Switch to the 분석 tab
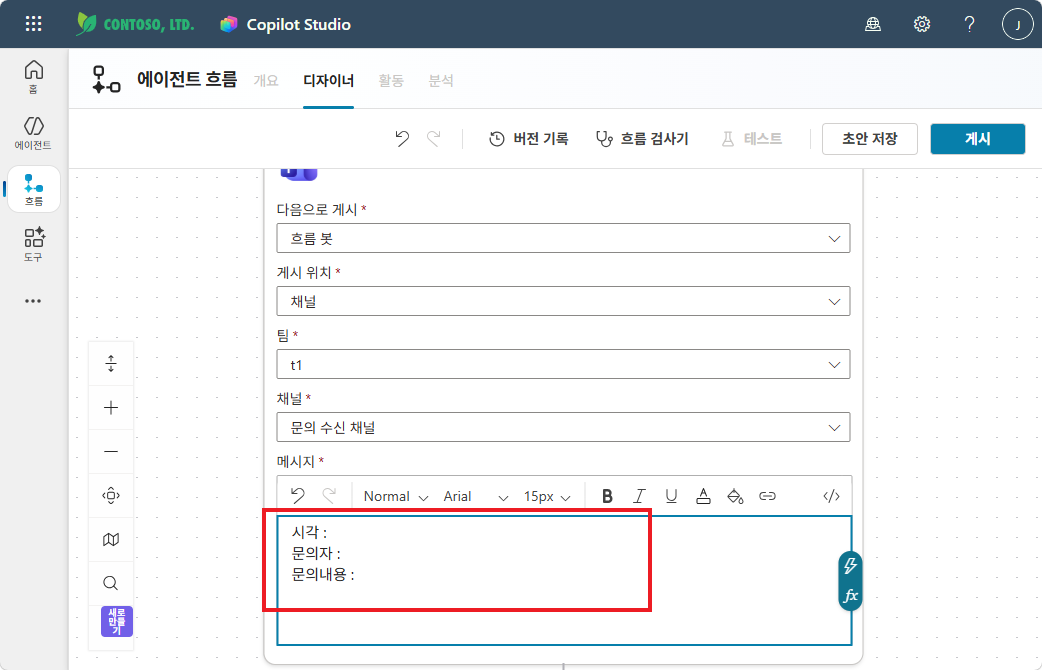Image resolution: width=1042 pixels, height=670 pixels. pyautogui.click(x=441, y=80)
